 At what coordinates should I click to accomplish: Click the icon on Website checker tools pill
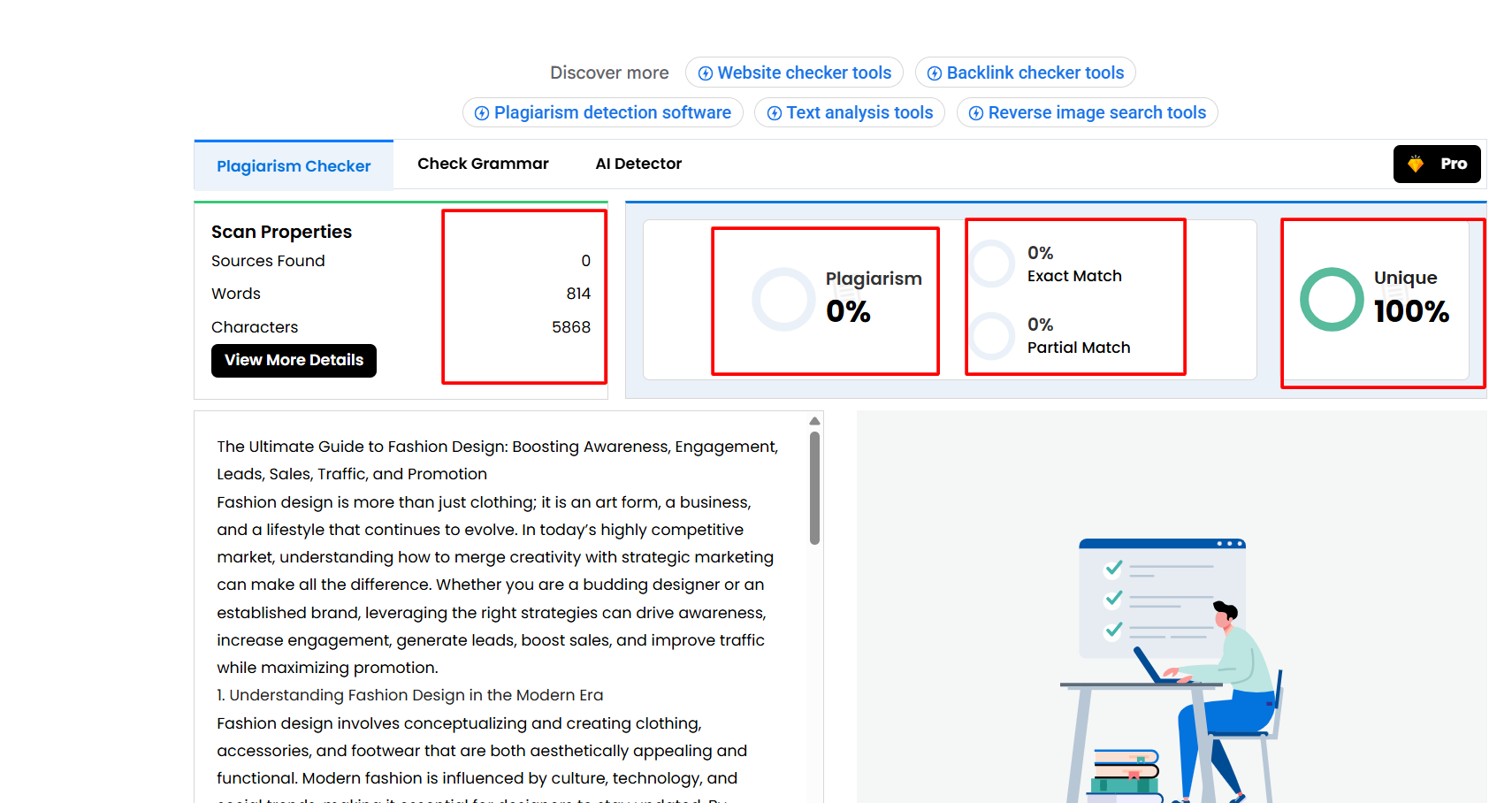point(705,73)
